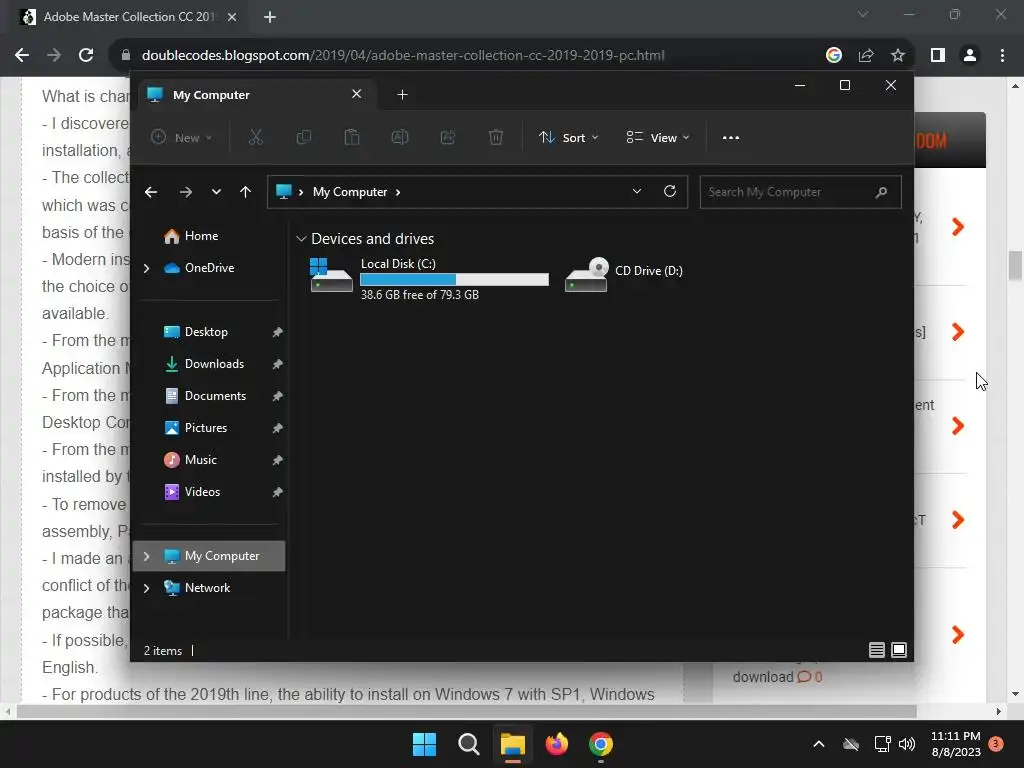Click the Share icon in Explorer toolbar
Image resolution: width=1024 pixels, height=768 pixels.
tap(448, 137)
